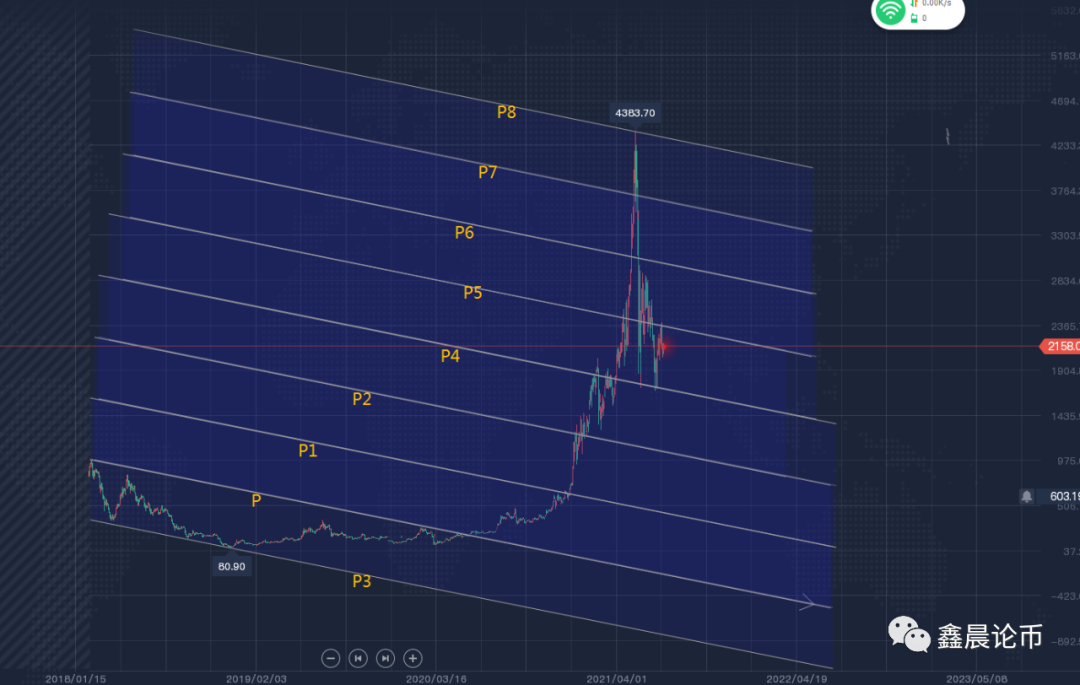
Task: Zoom out the chart with minus button
Action: [x=331, y=658]
